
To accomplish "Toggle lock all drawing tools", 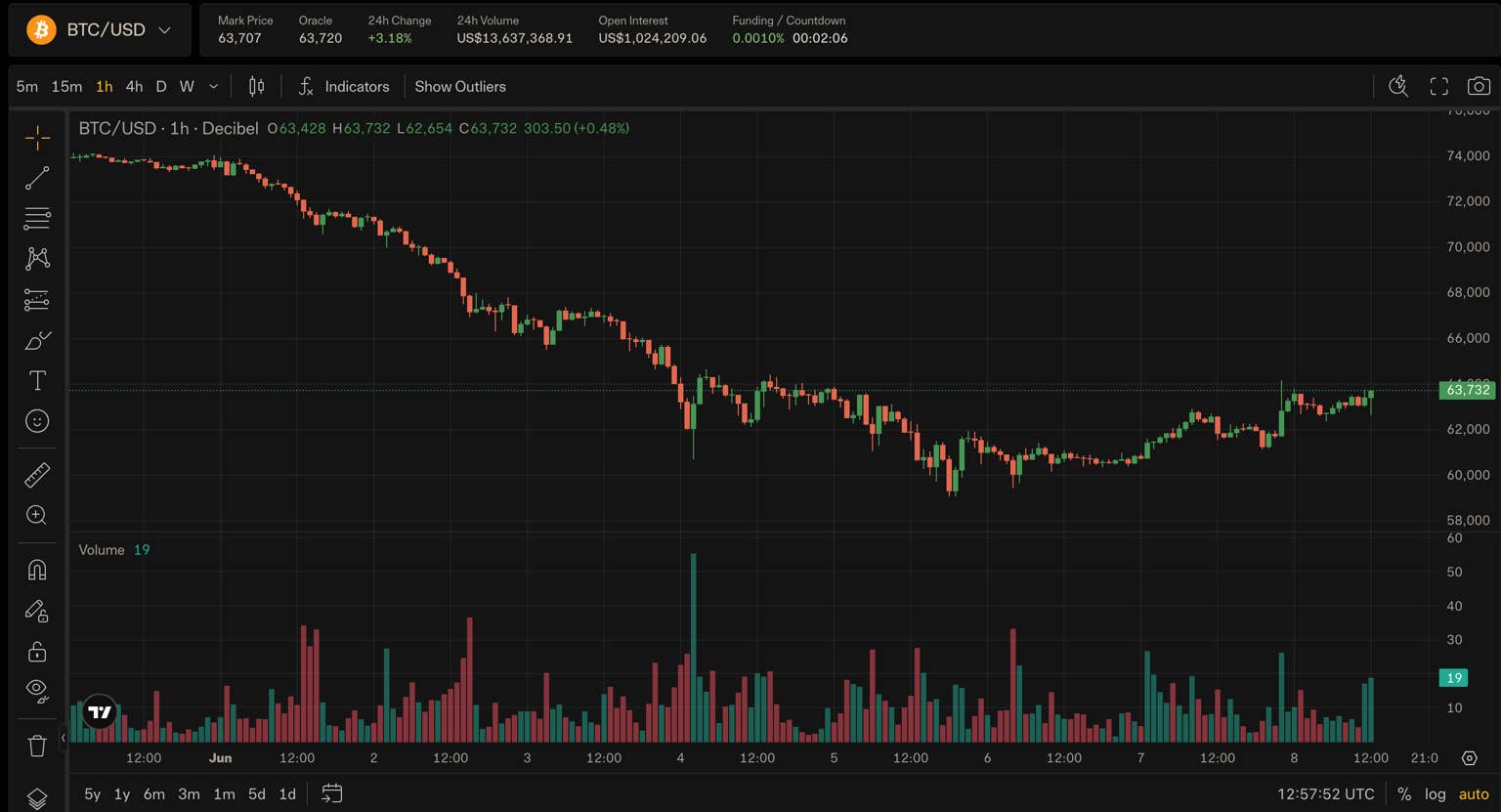I will click(x=37, y=651).
